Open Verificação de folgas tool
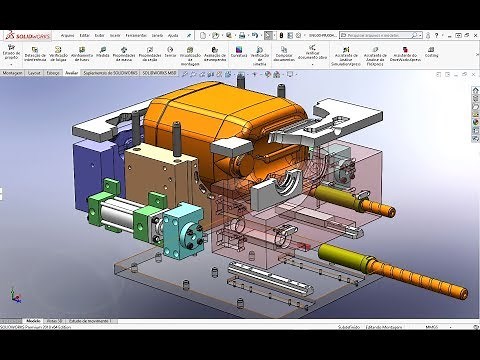The width and height of the screenshot is (480, 360). tap(58, 54)
